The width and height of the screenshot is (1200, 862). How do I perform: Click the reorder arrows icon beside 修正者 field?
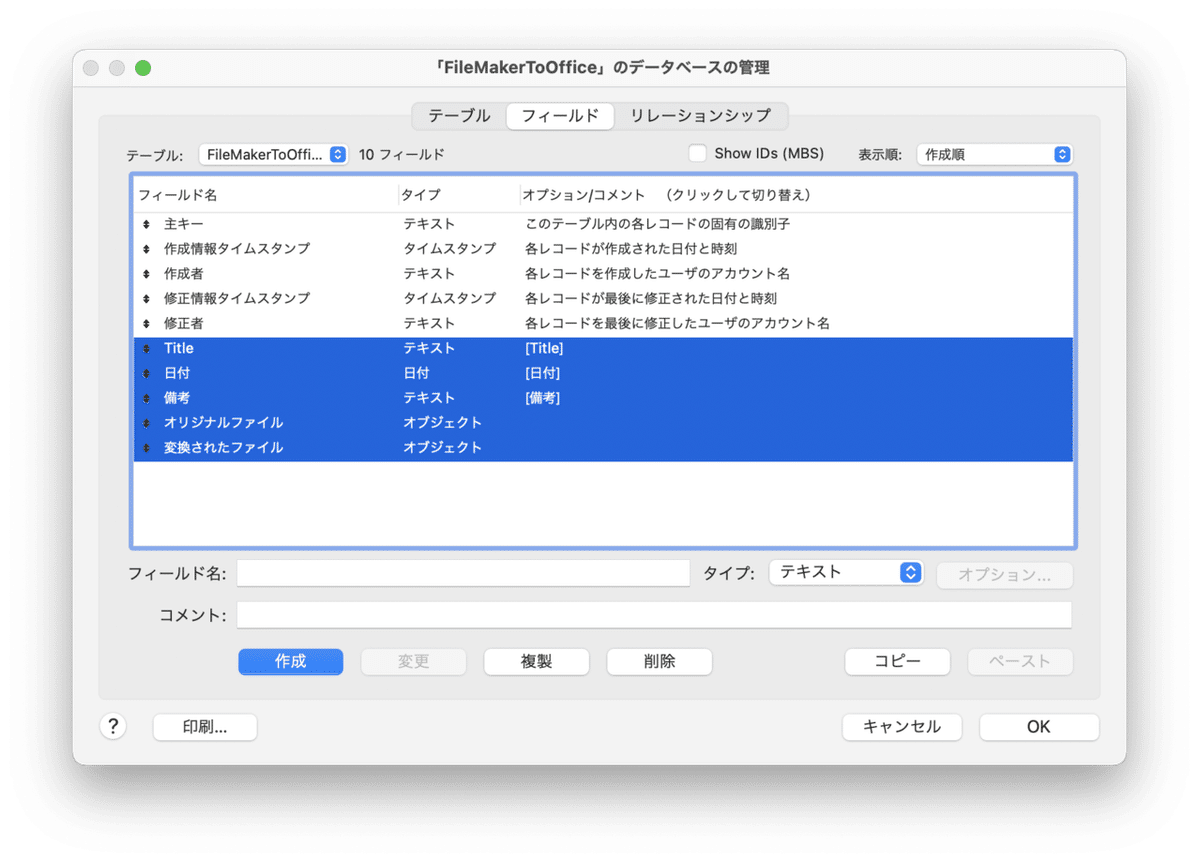pos(146,323)
